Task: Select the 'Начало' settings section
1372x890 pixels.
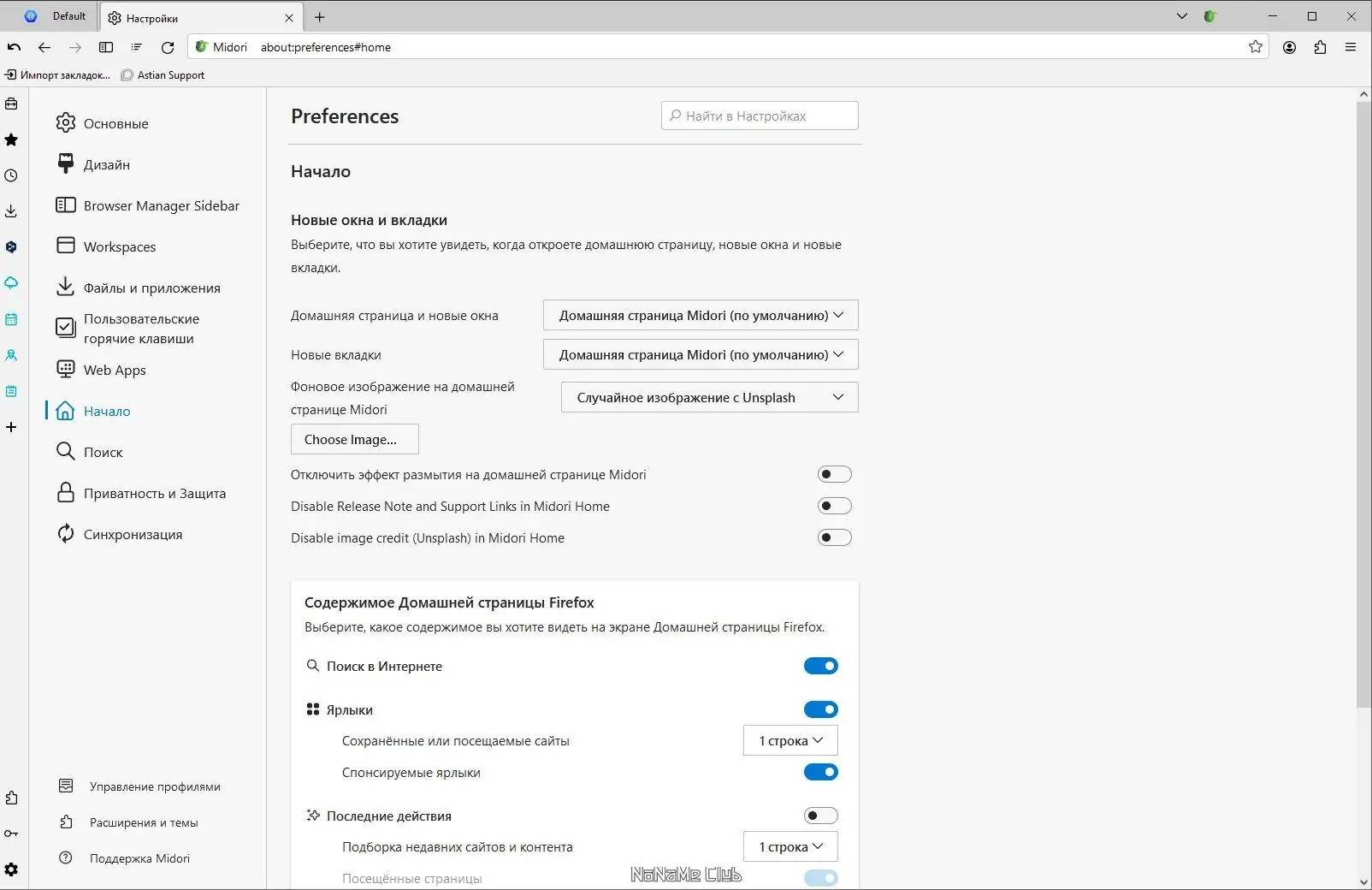Action: 148,411
